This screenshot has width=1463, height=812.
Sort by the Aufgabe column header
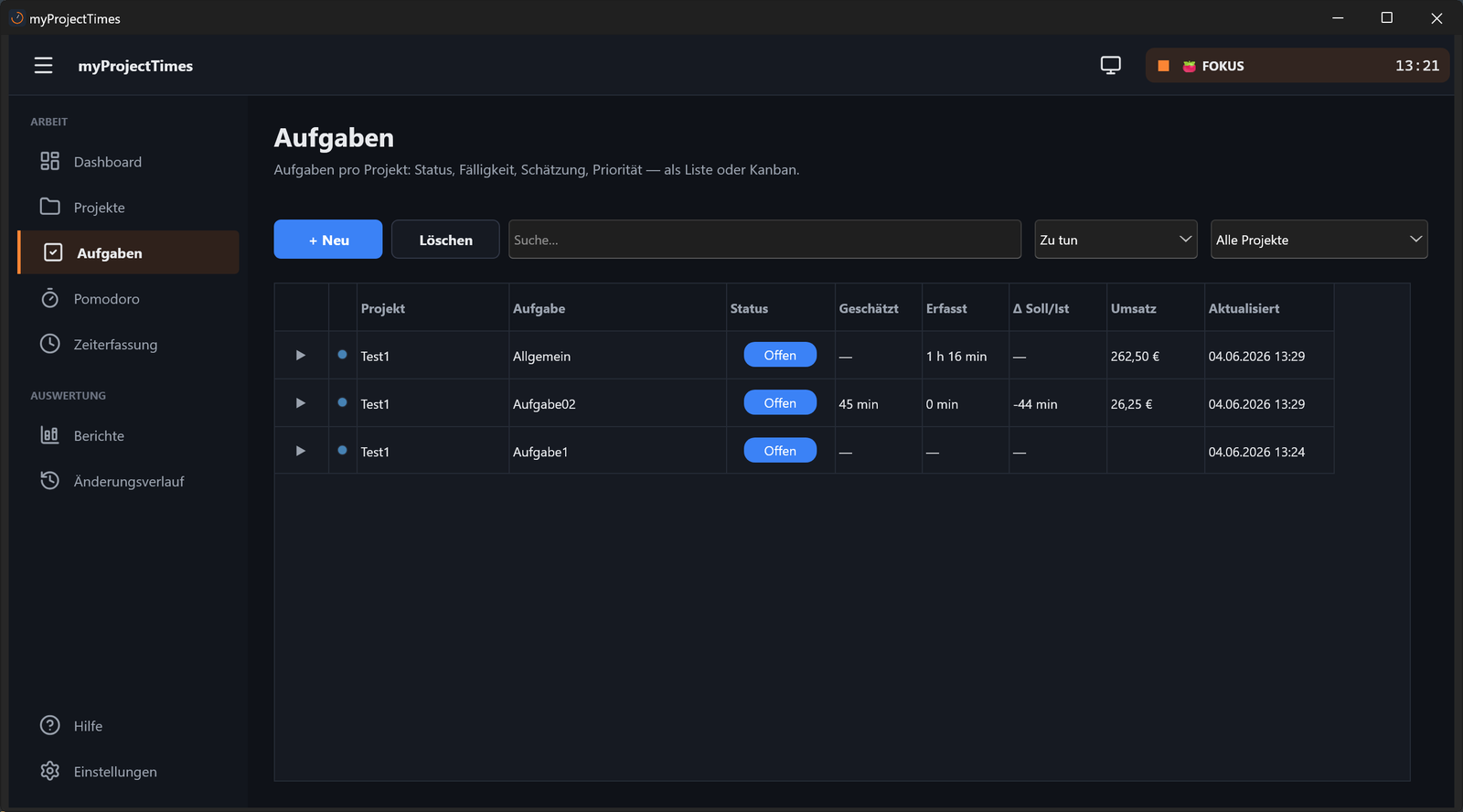(617, 308)
